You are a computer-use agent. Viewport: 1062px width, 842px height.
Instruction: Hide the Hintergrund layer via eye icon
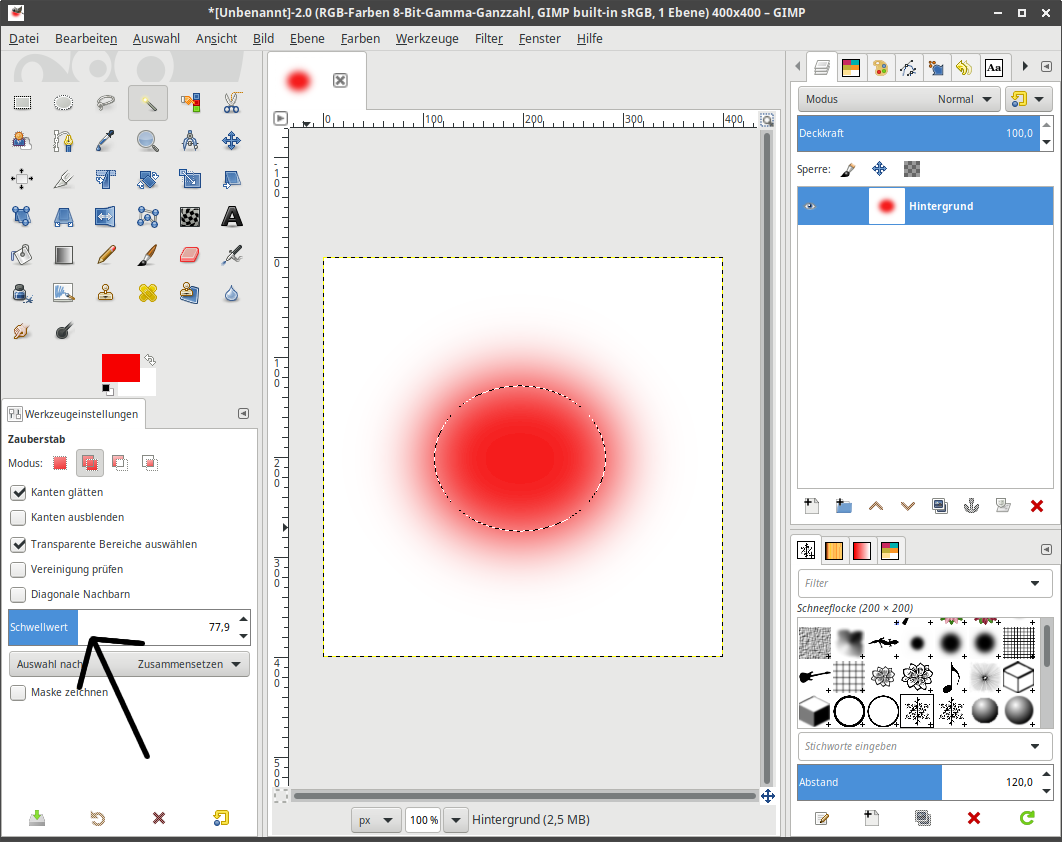pos(810,206)
